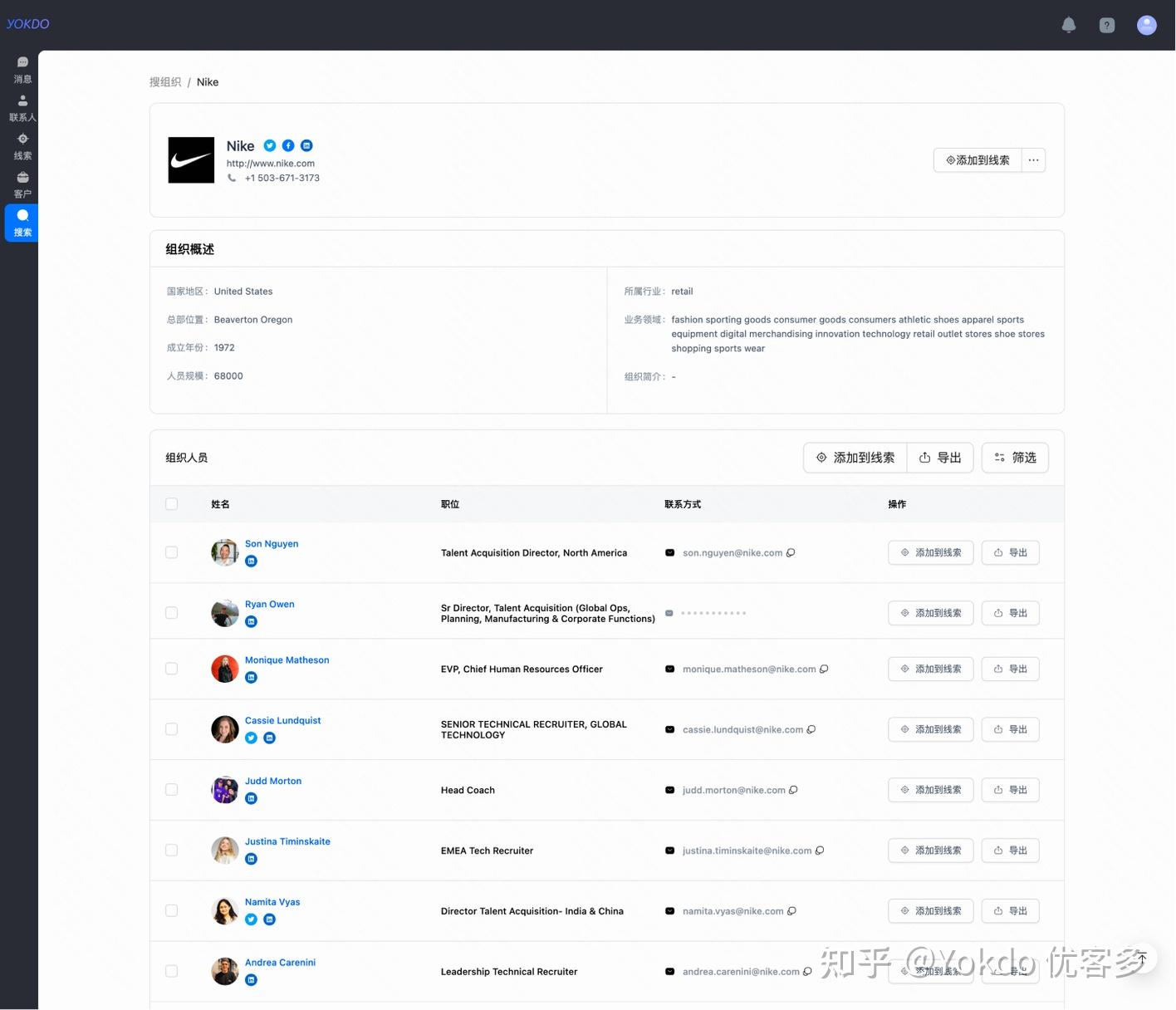Screen dimensions: 1176x1010
Task: Open Monique Matheson's profile link
Action: point(287,660)
